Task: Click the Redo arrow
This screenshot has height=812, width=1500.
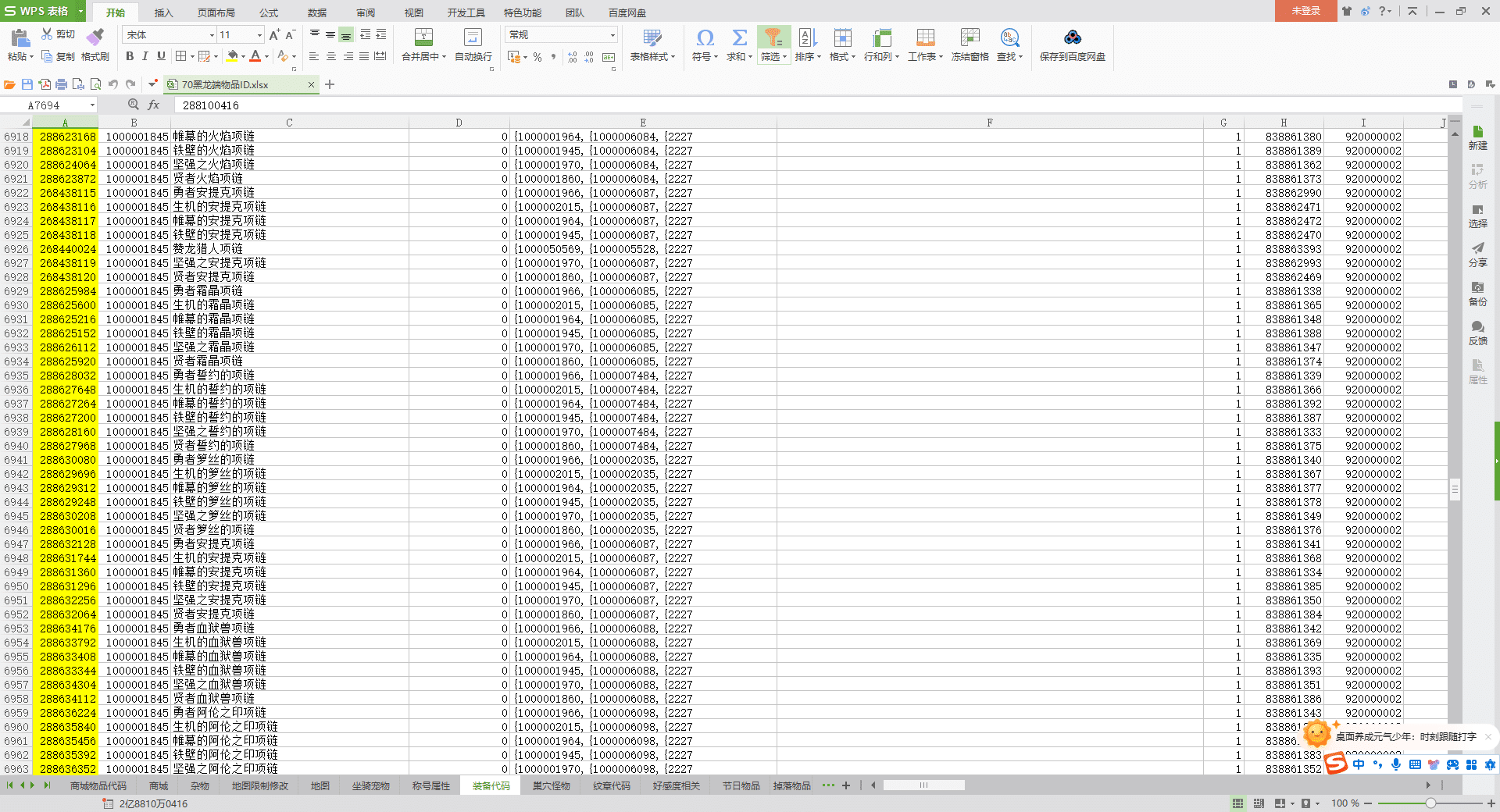Action: (130, 84)
